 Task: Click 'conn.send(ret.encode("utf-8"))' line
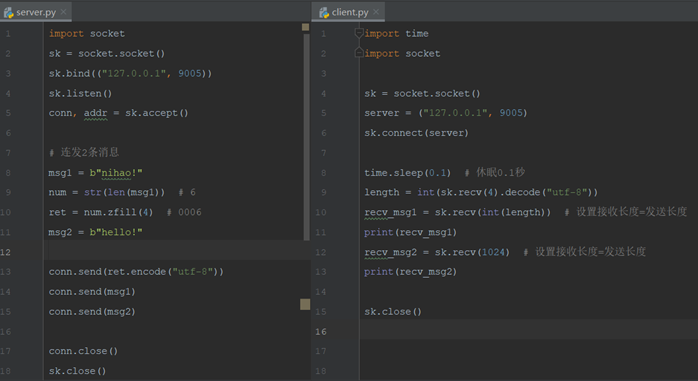click(136, 272)
